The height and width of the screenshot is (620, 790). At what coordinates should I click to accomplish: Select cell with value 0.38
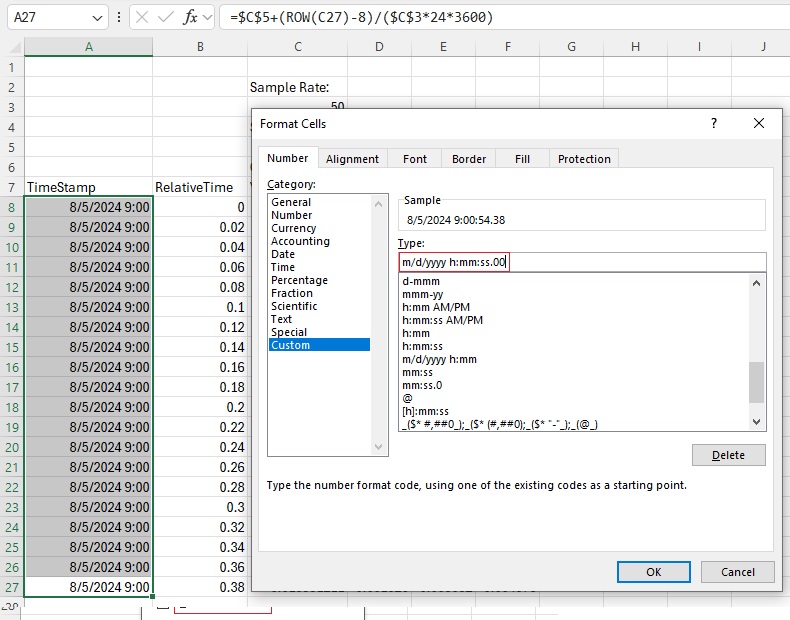200,587
